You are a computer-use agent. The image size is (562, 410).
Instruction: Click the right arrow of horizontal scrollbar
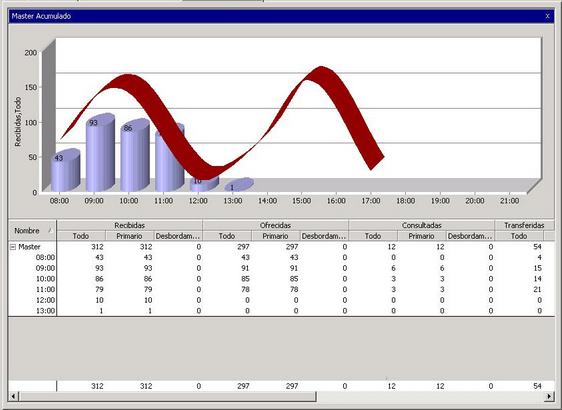(549, 396)
